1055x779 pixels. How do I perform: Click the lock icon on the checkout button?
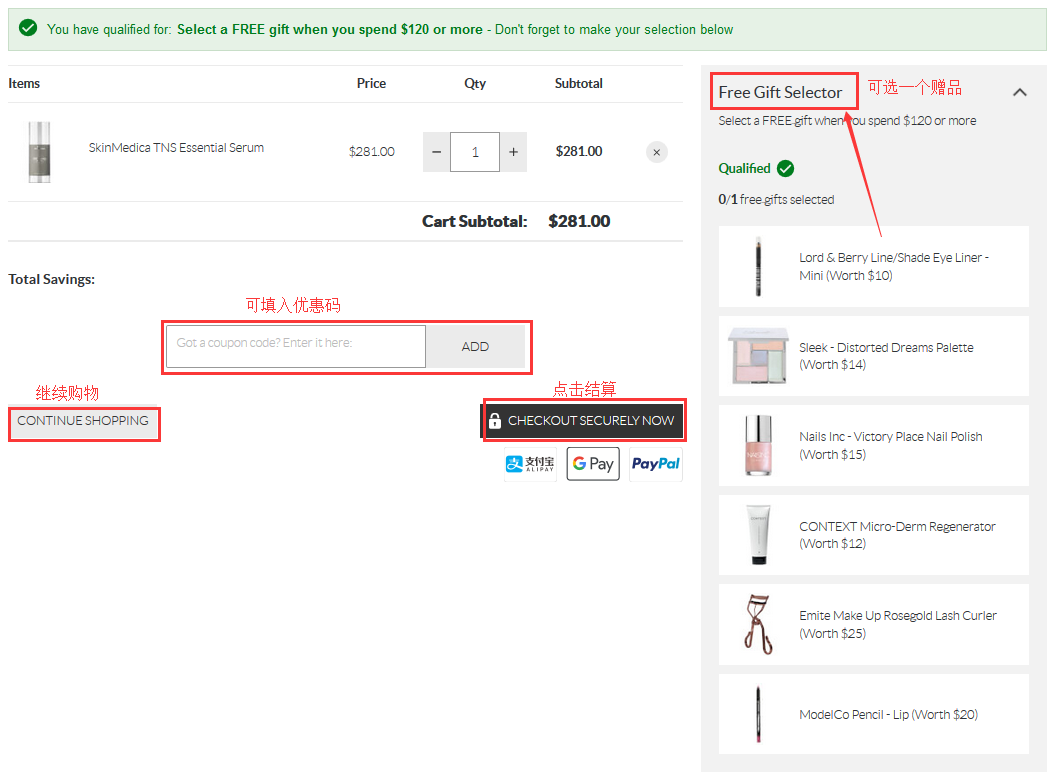[495, 421]
